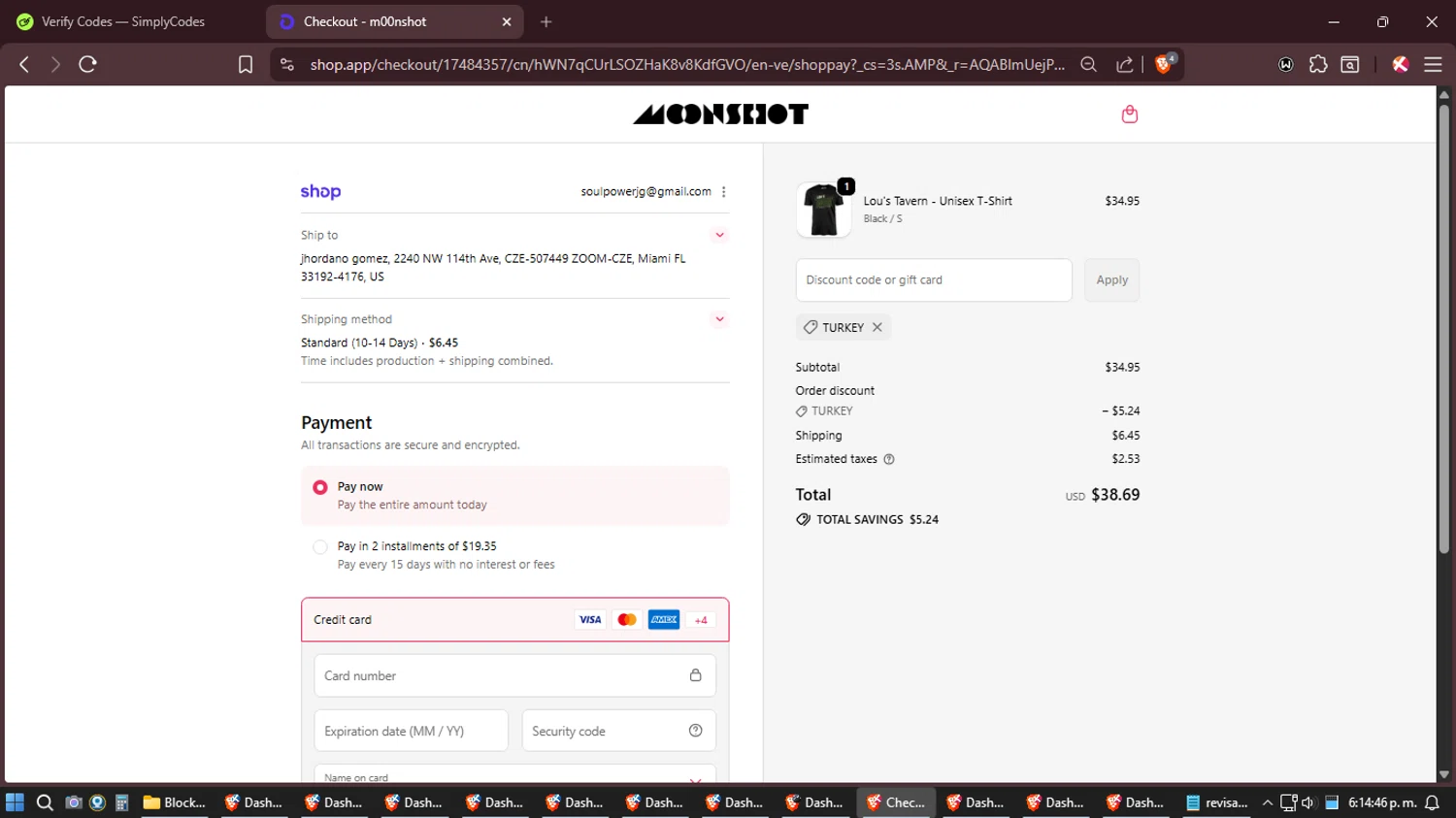Focus the Security code field
The image size is (1456, 818).
(619, 731)
